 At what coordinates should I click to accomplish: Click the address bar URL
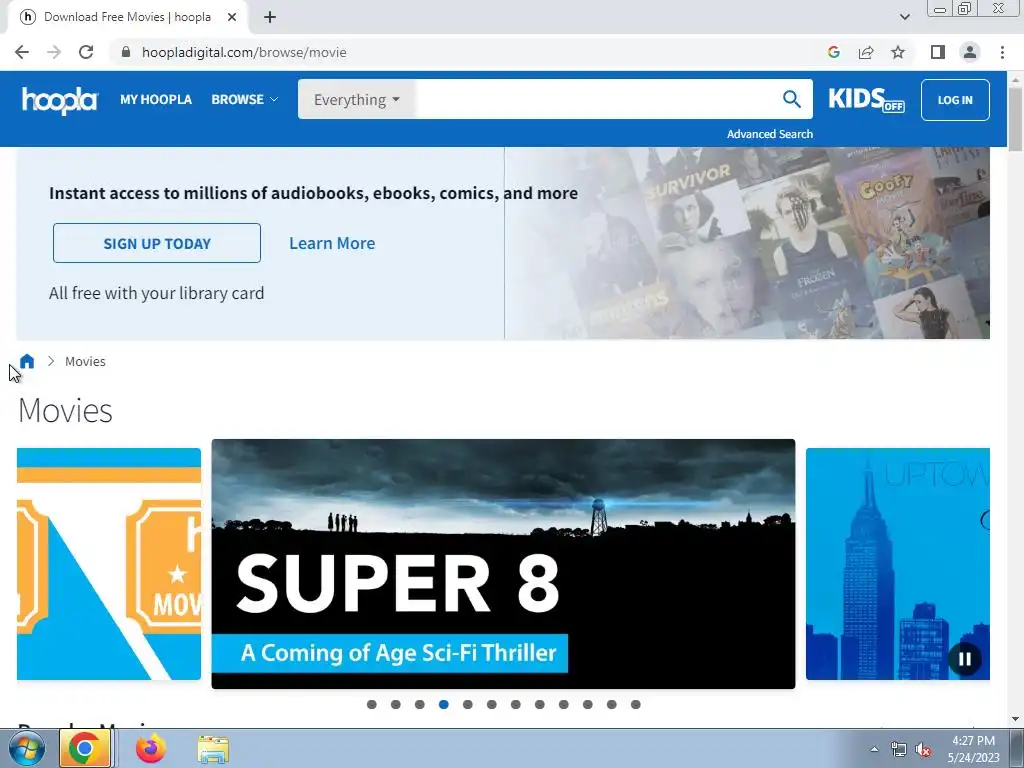(x=244, y=52)
